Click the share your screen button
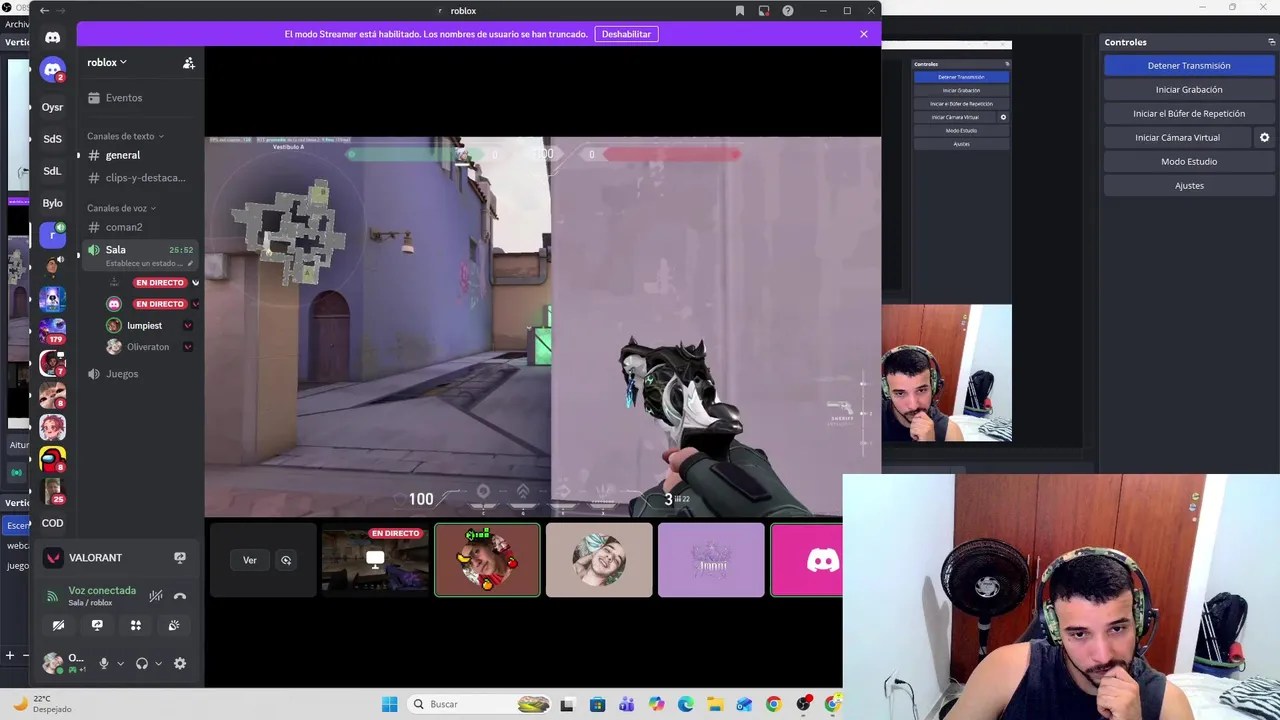This screenshot has height=720, width=1280. click(x=97, y=625)
